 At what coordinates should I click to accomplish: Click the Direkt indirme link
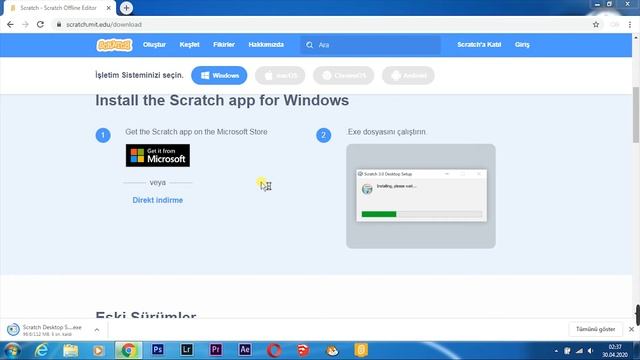[158, 200]
